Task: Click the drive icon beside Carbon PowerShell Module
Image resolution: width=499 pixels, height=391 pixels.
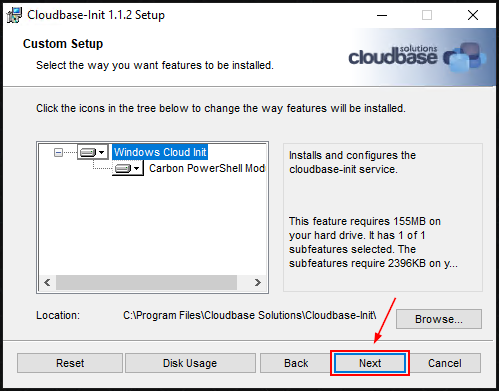Action: click(x=123, y=169)
